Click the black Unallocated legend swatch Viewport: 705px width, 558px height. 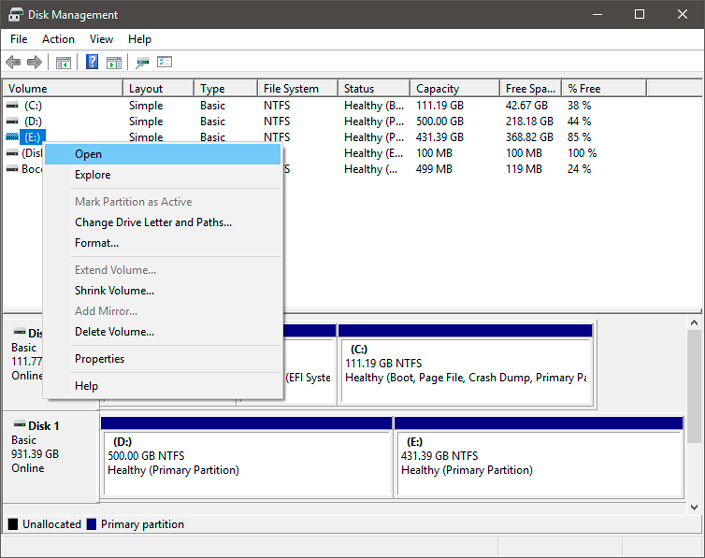point(13,524)
